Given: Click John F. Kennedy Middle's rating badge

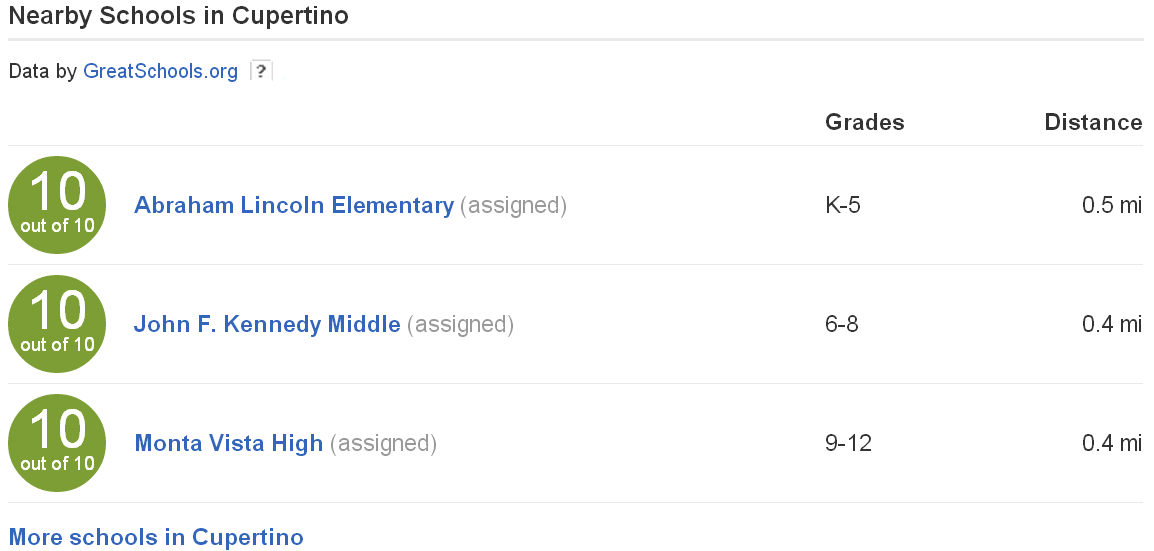Looking at the screenshot, I should [x=57, y=324].
